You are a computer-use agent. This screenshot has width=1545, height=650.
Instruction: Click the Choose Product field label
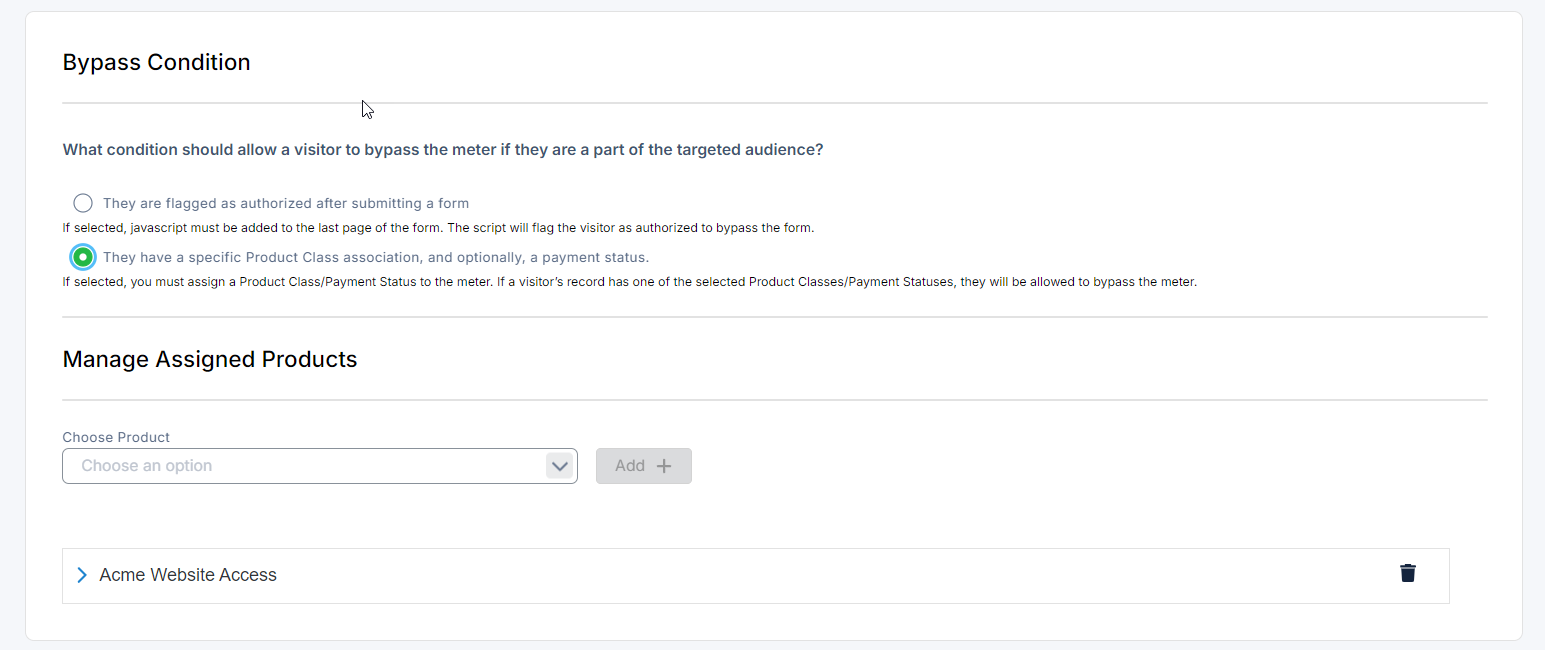point(116,437)
